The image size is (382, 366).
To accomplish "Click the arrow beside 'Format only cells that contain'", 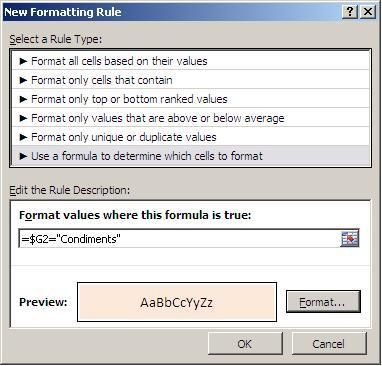I will point(23,80).
